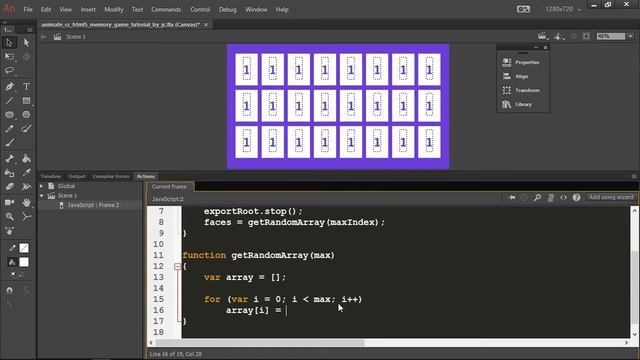
Task: Open the Debug menu
Action: click(227, 9)
